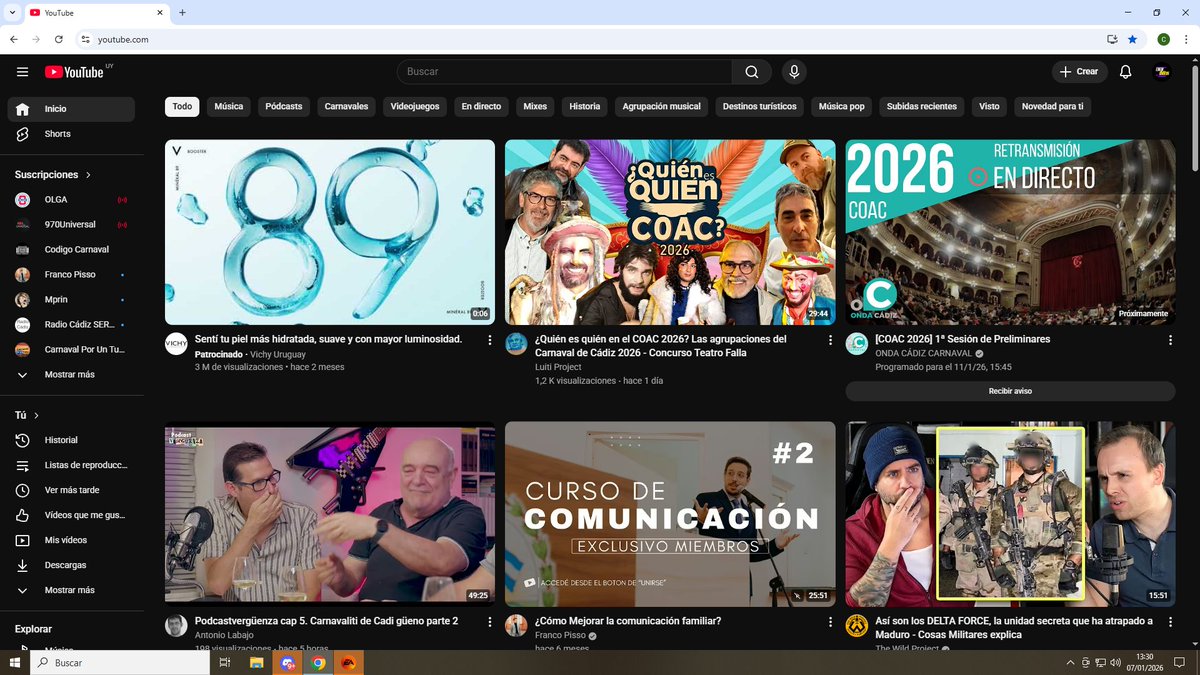This screenshot has width=1200, height=675.
Task: Open Vídeos que me gustan
Action: tap(71, 515)
